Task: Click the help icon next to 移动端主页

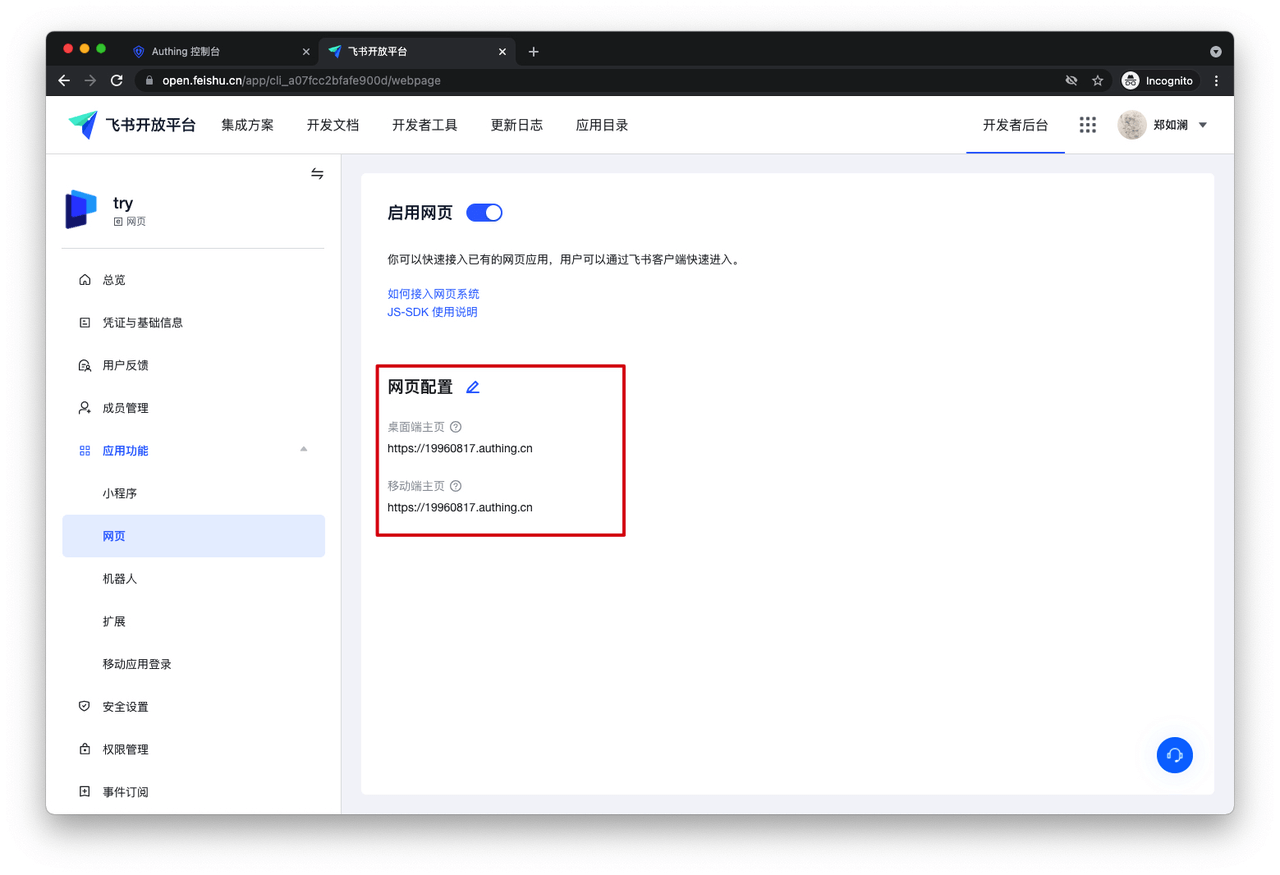Action: [456, 486]
